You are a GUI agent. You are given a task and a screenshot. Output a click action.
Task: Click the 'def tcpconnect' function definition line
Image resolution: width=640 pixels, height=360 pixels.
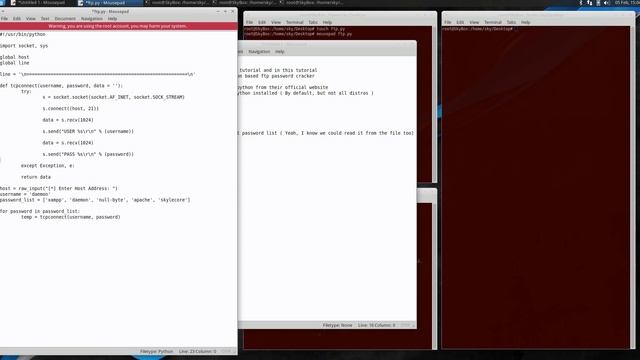pyautogui.click(x=61, y=86)
